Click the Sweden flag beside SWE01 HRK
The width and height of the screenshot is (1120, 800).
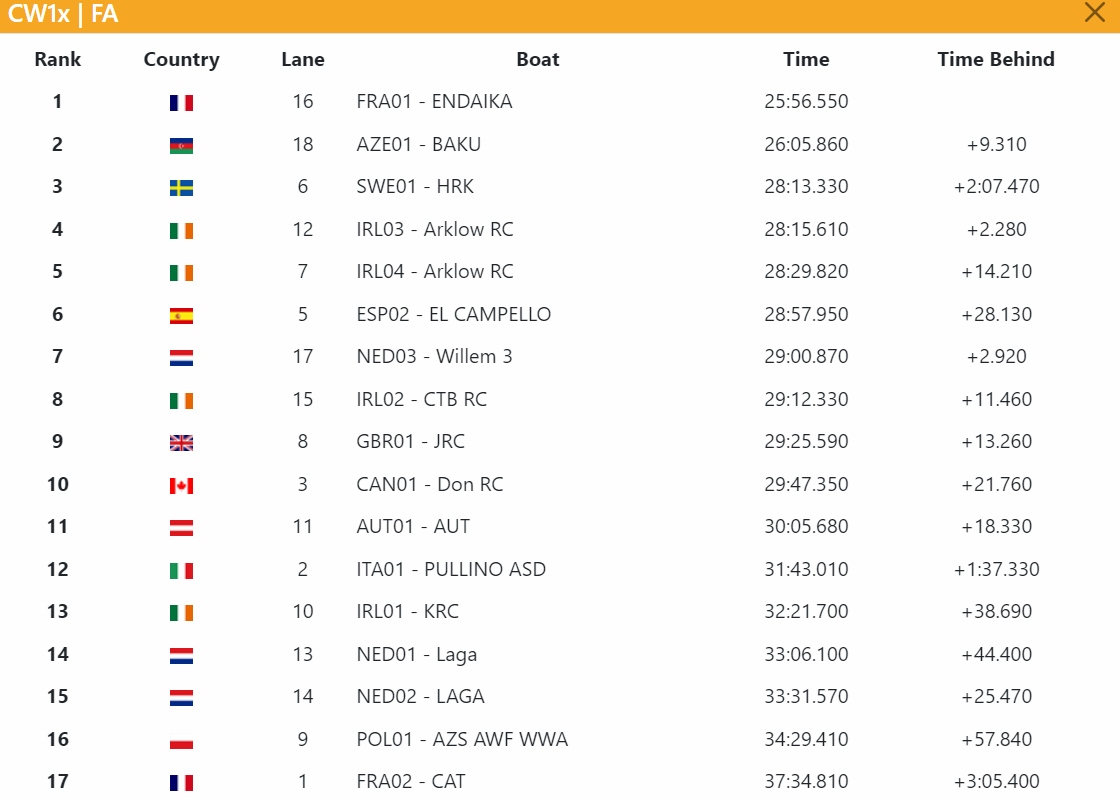click(181, 188)
